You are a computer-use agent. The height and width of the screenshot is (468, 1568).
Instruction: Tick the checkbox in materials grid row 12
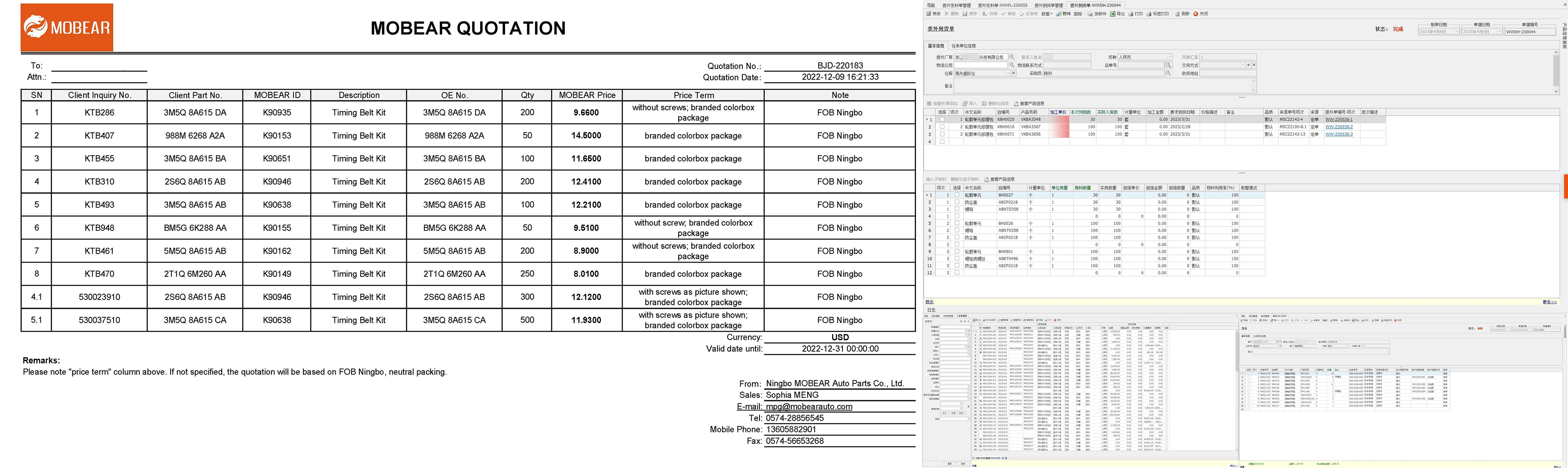pos(957,273)
